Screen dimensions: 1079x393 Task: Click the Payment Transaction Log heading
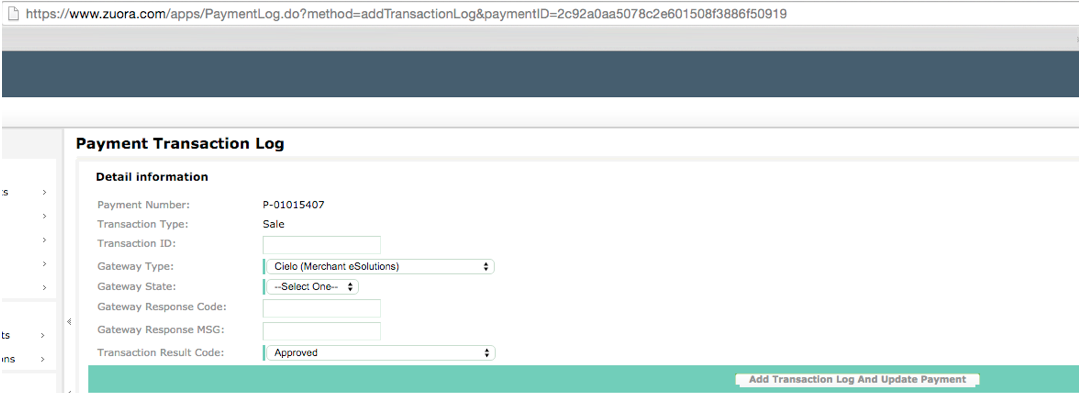click(x=180, y=144)
